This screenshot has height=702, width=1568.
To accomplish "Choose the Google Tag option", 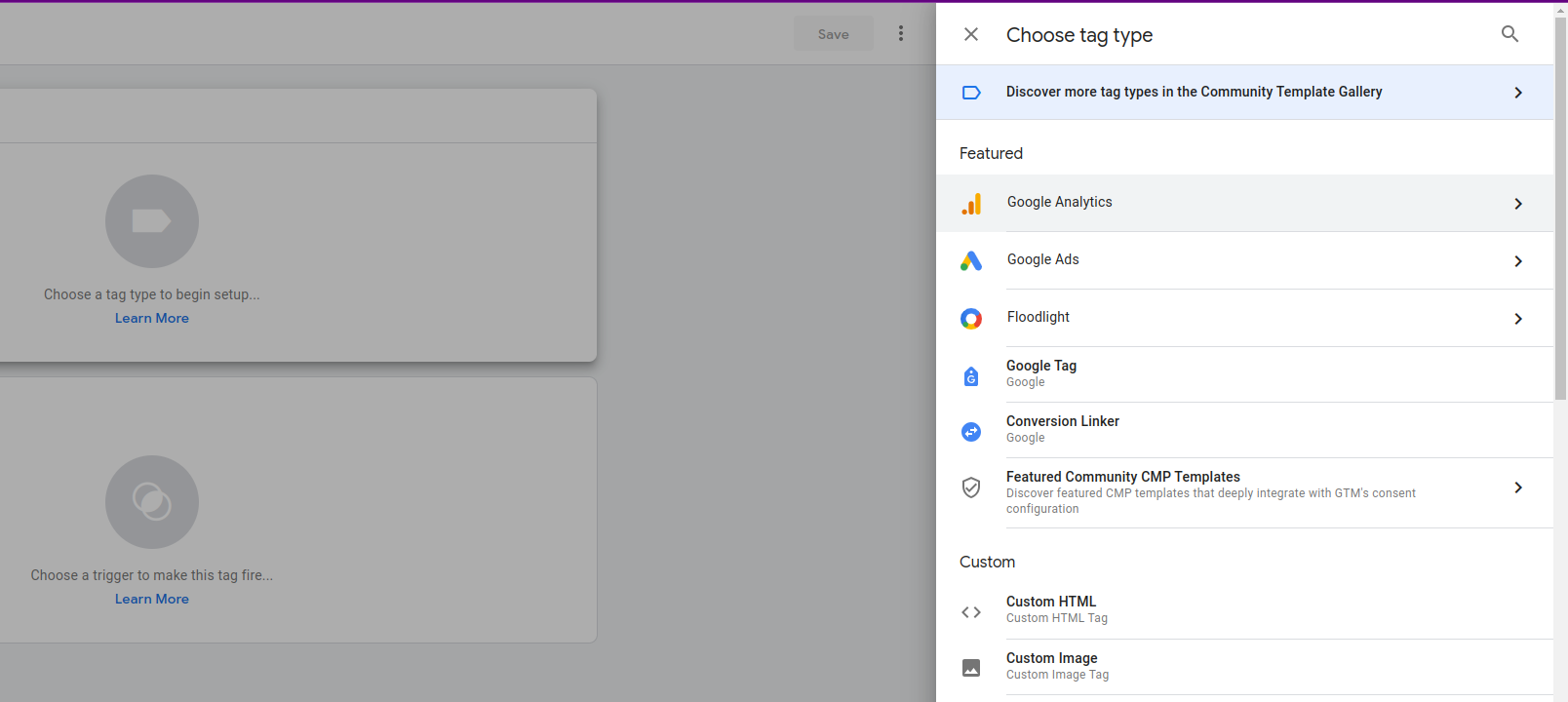I will point(1244,374).
